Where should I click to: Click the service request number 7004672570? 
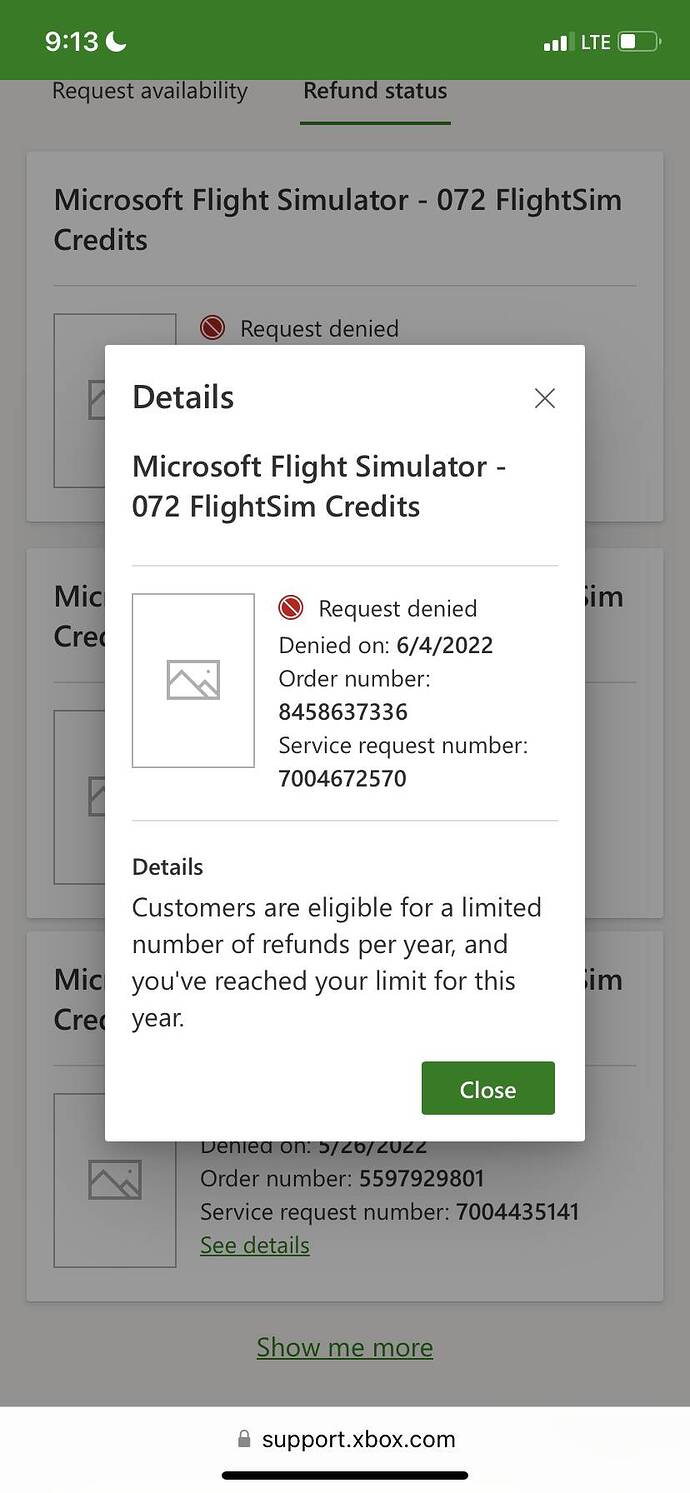click(342, 778)
